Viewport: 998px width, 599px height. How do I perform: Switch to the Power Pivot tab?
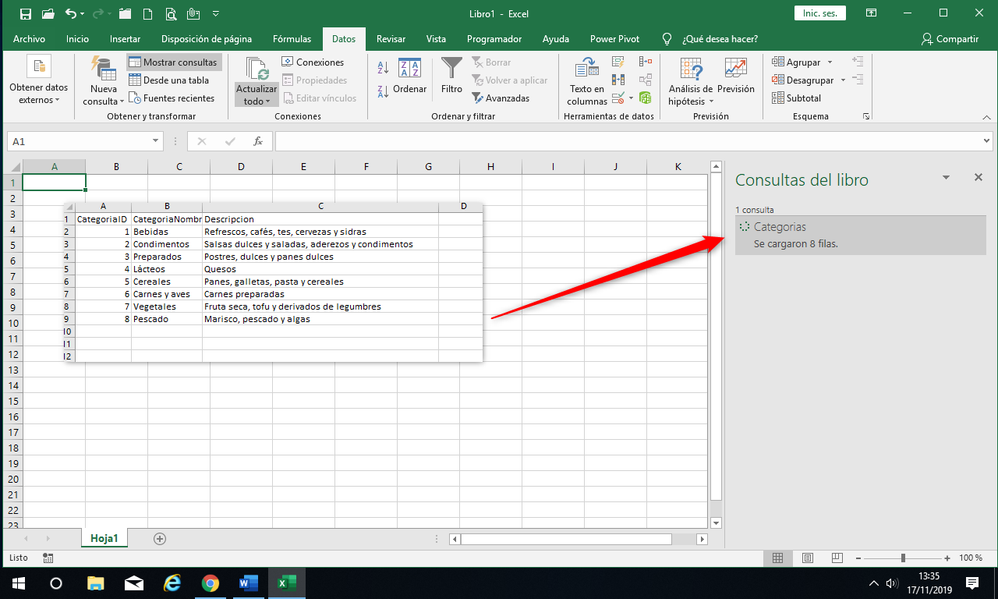(614, 39)
